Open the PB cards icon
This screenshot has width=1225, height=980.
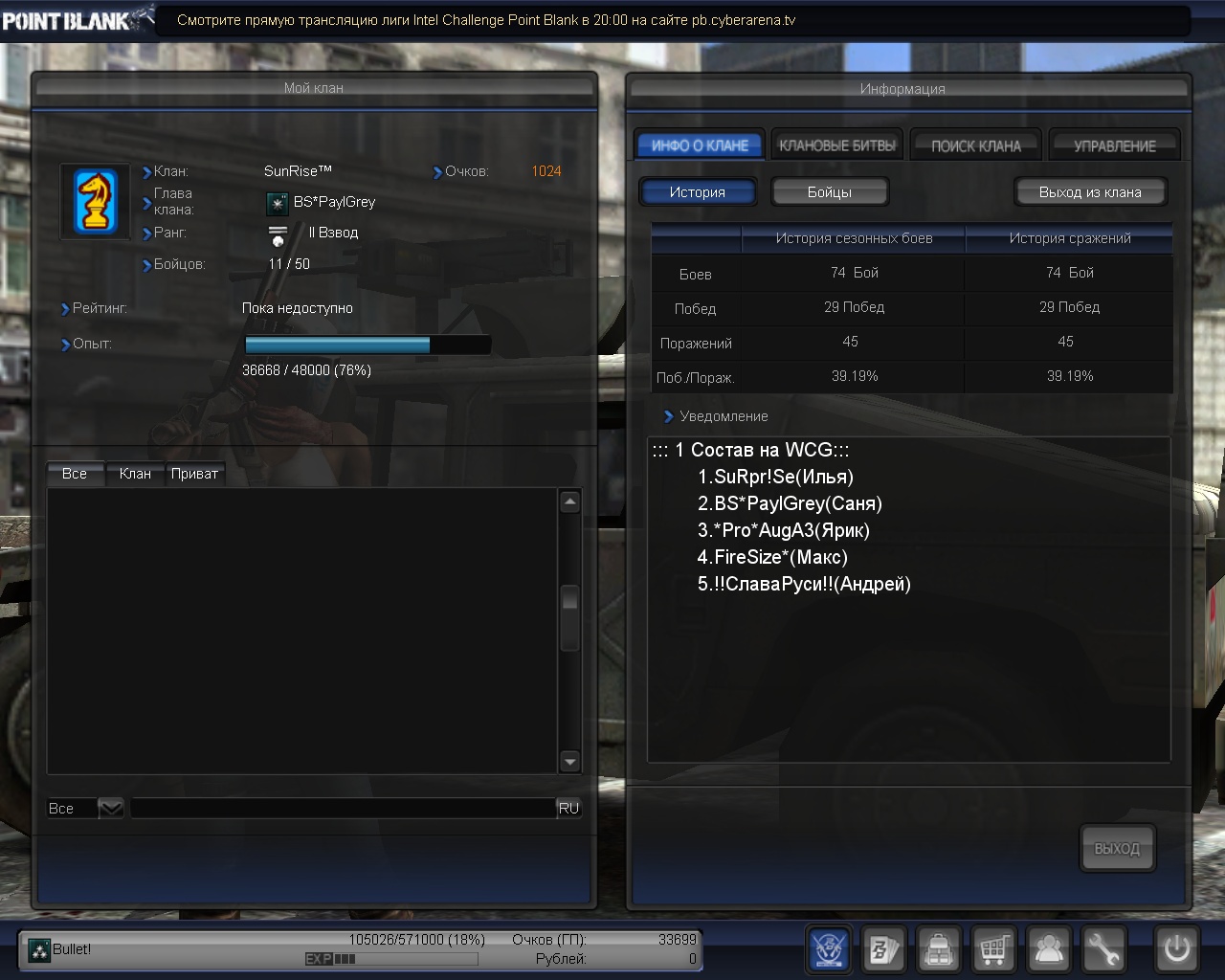click(x=883, y=949)
